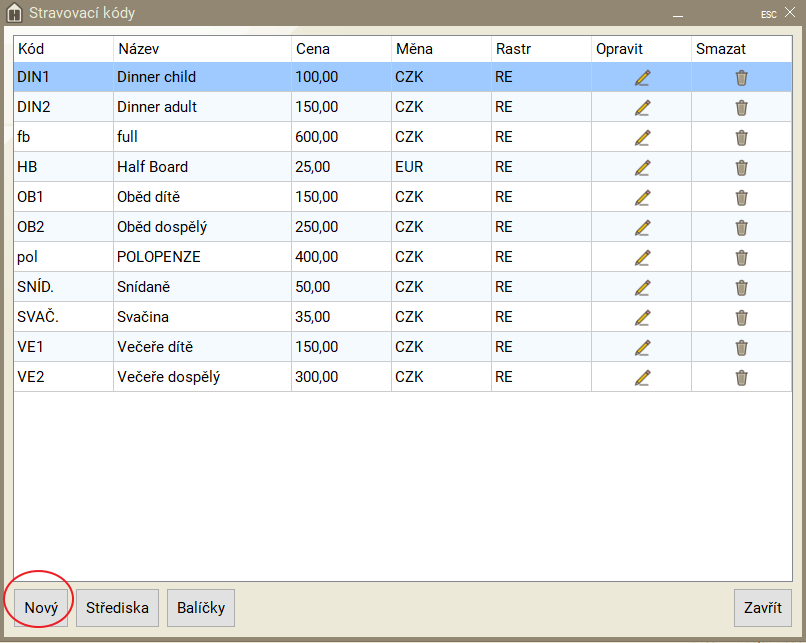806x643 pixels.
Task: Select the Název column header
Action: point(202,49)
